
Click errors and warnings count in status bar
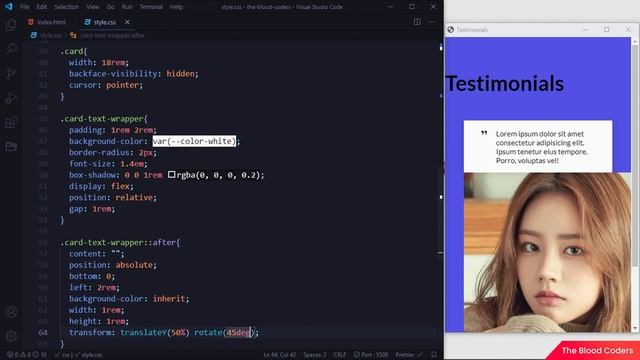(x=27, y=355)
